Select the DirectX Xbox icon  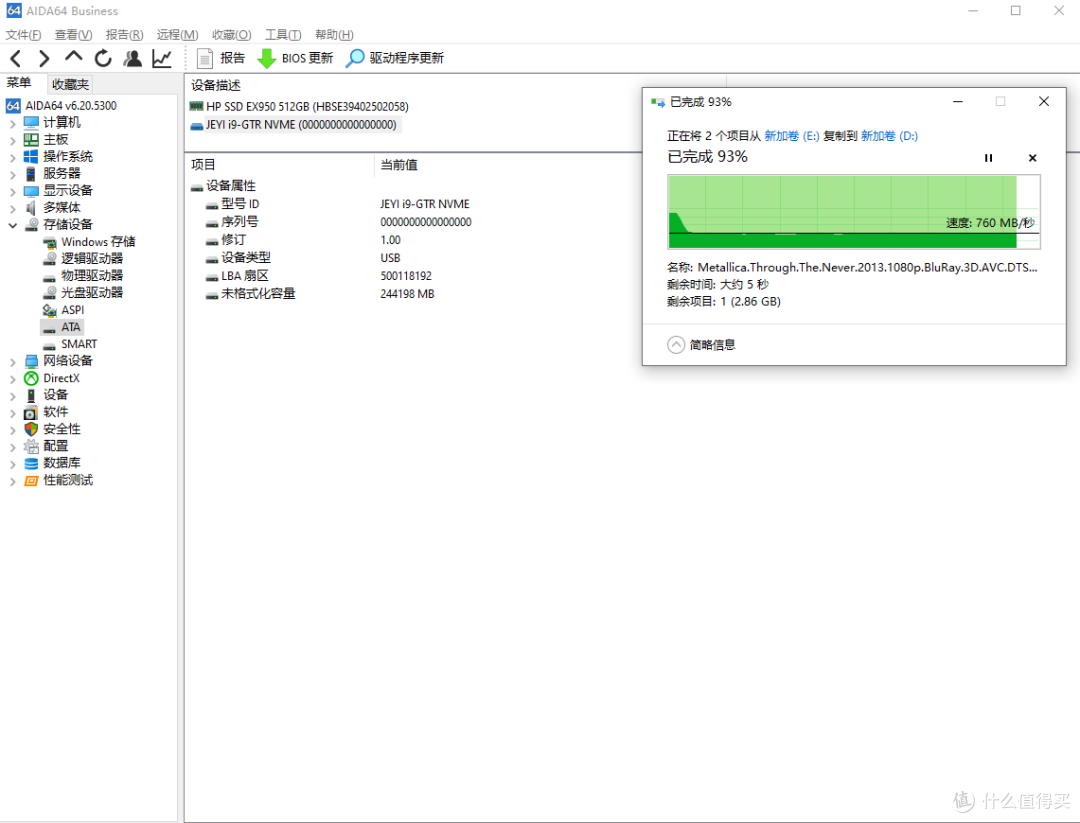coord(31,378)
